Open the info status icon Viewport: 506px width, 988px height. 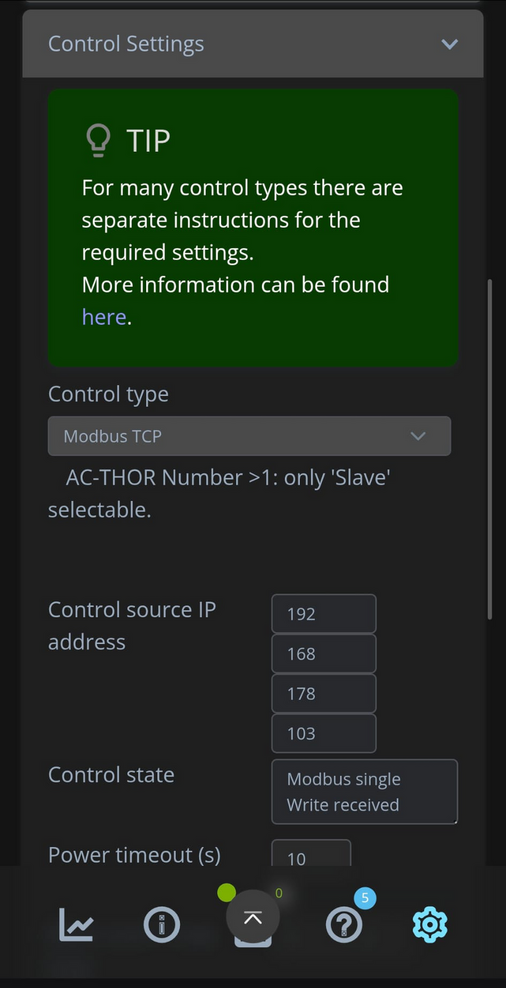pos(162,924)
